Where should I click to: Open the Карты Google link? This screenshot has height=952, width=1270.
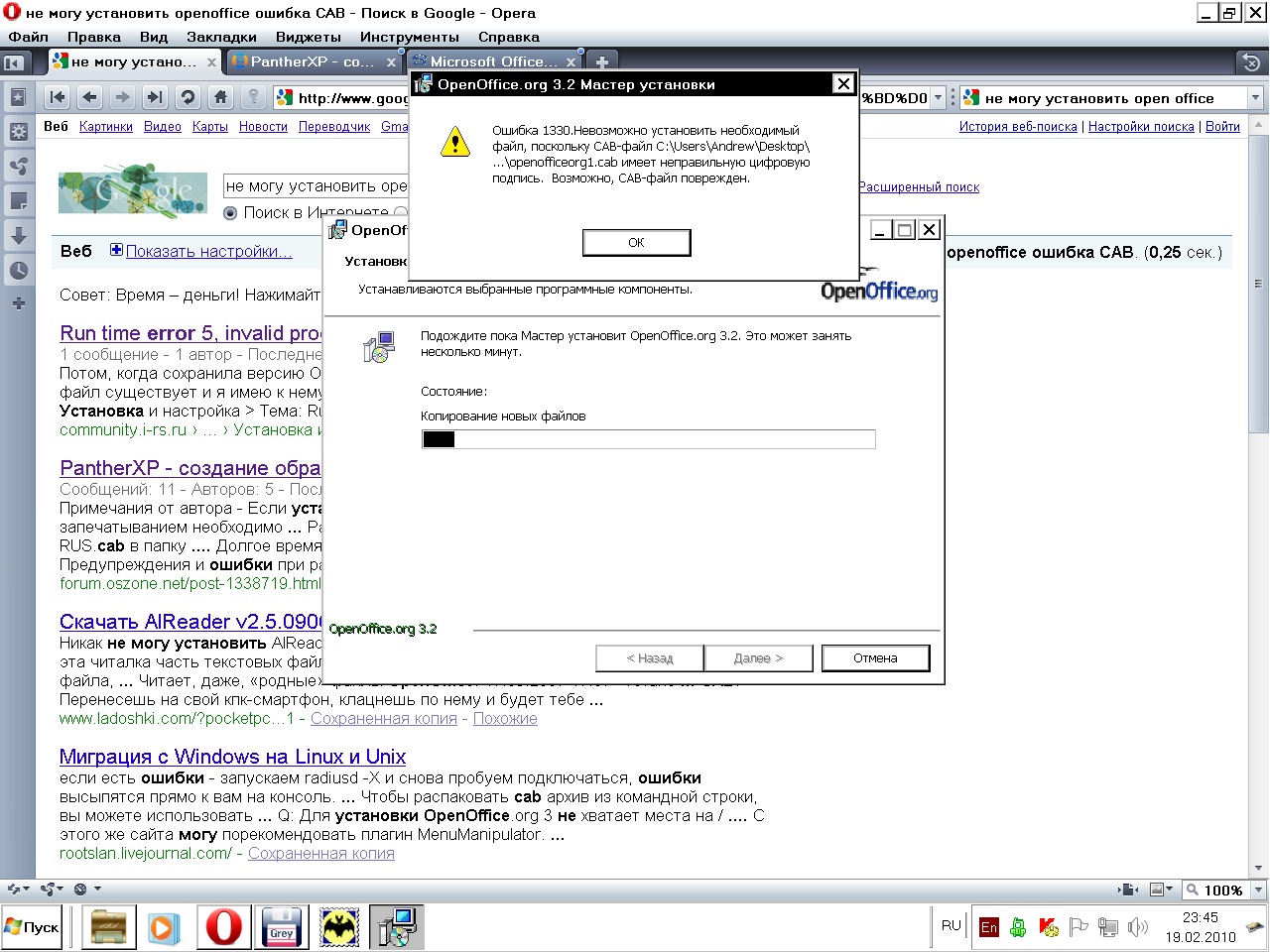coord(210,127)
